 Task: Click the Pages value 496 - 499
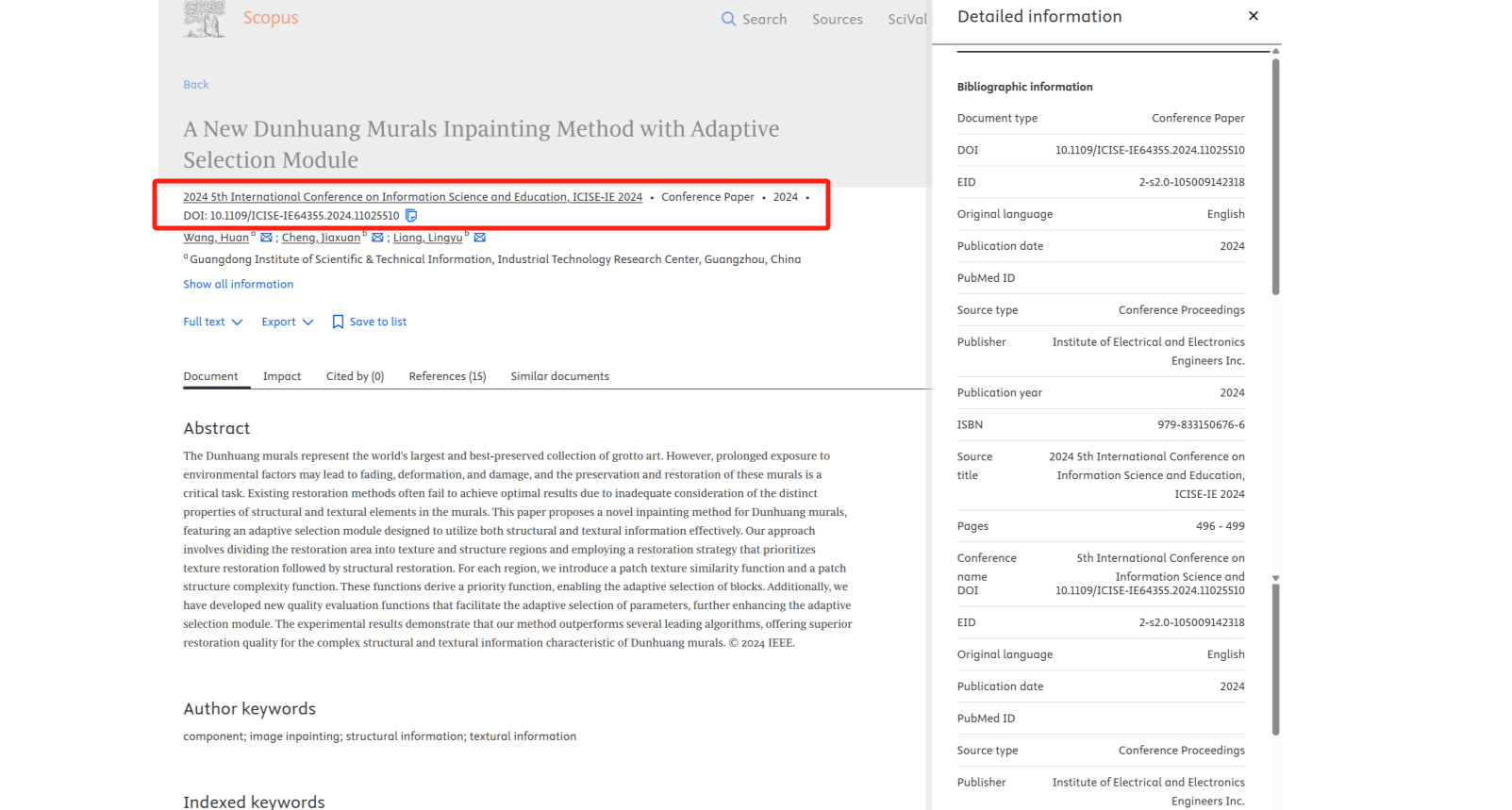[x=1220, y=526]
